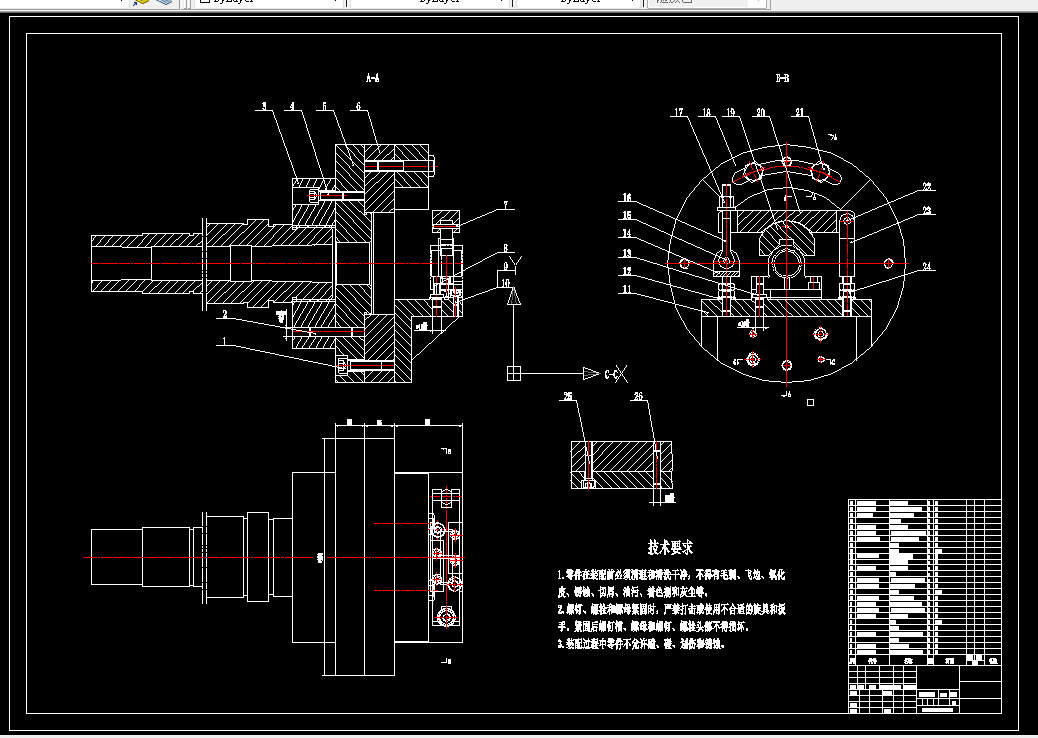Pick callout number 15
Image resolution: width=1038 pixels, height=738 pixels.
click(x=626, y=215)
